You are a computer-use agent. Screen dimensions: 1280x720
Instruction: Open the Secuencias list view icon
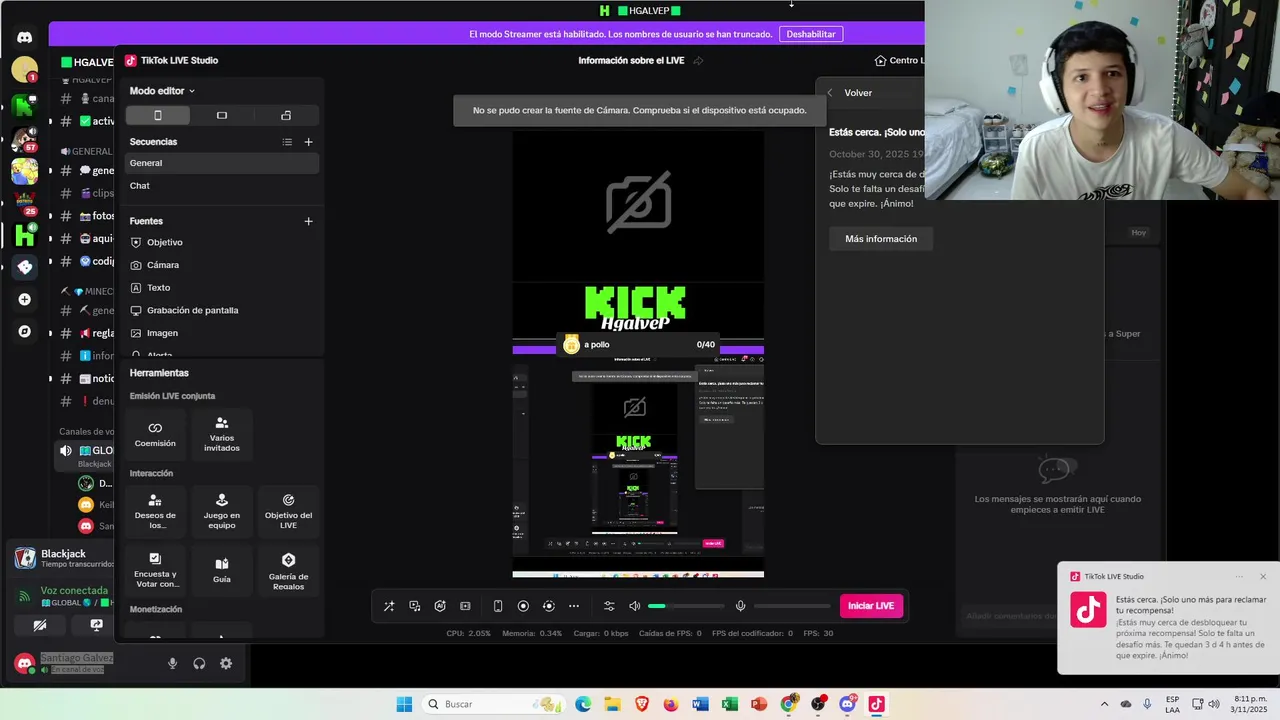(287, 142)
